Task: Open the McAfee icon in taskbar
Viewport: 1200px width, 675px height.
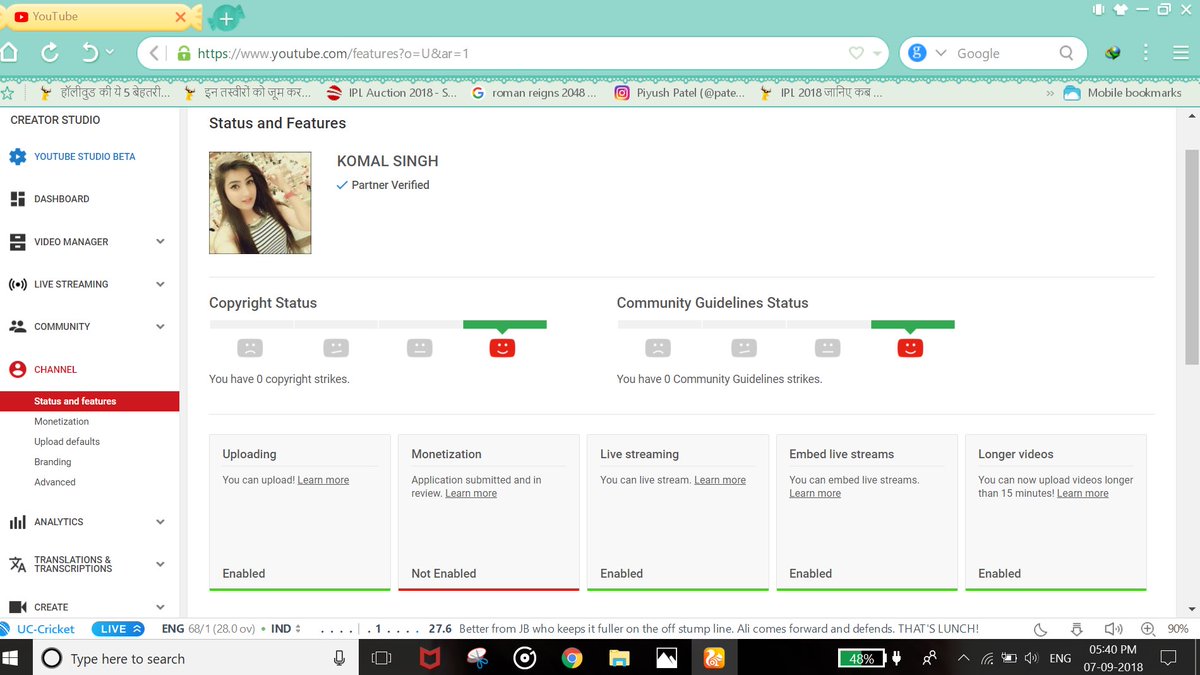Action: 429,658
